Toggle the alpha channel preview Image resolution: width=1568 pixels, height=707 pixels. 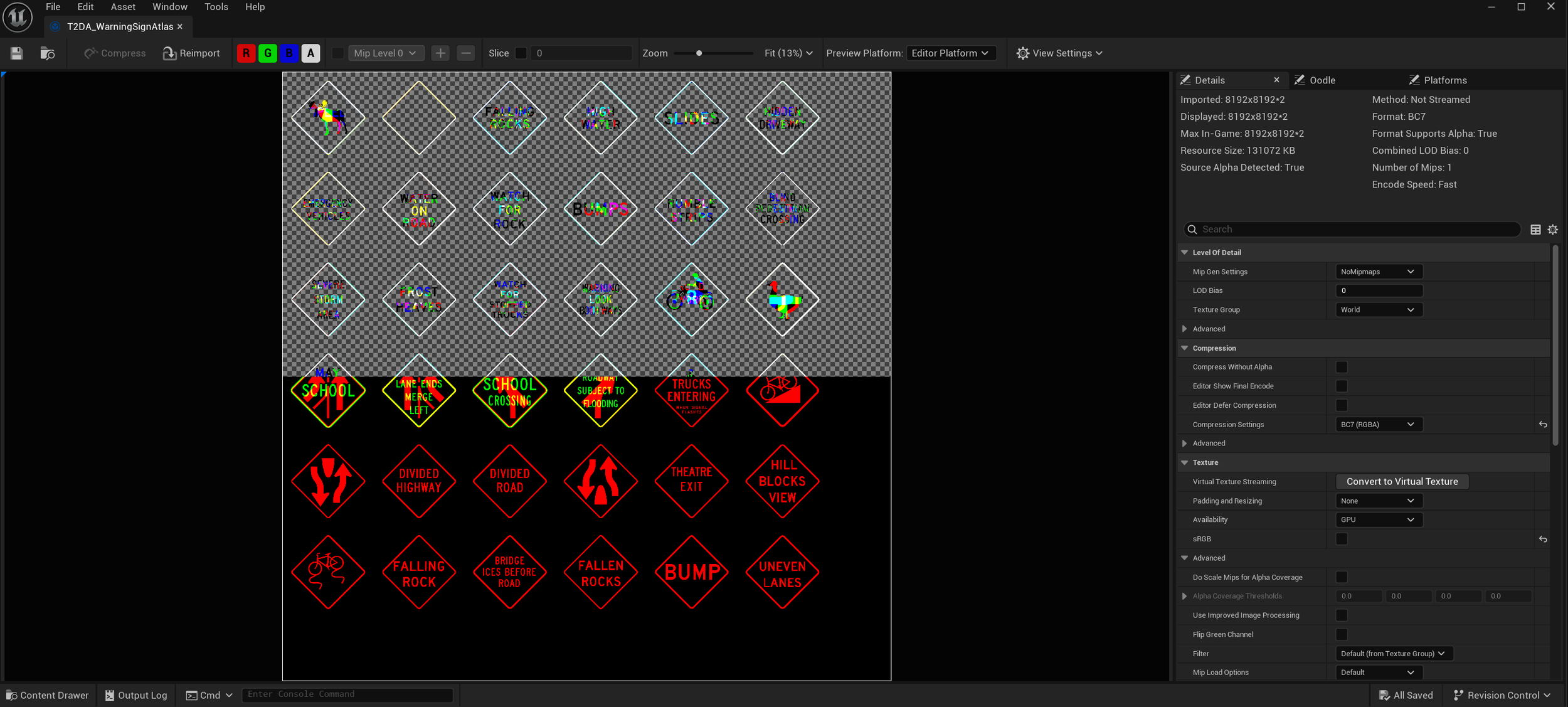[x=311, y=53]
